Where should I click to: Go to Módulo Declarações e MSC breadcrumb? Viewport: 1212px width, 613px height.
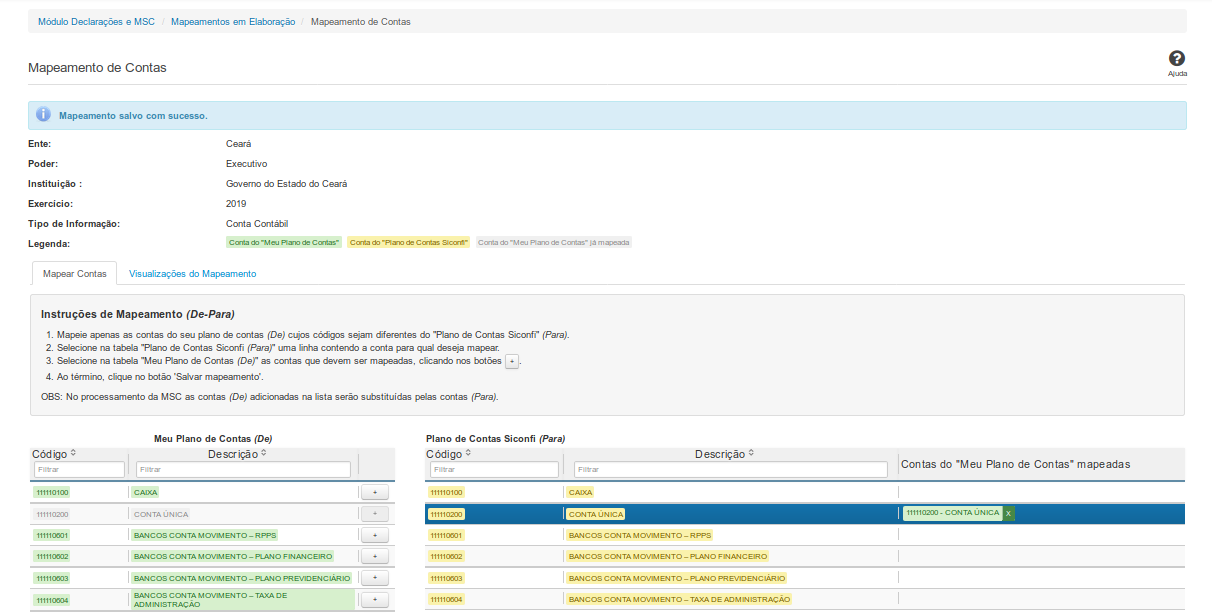94,21
